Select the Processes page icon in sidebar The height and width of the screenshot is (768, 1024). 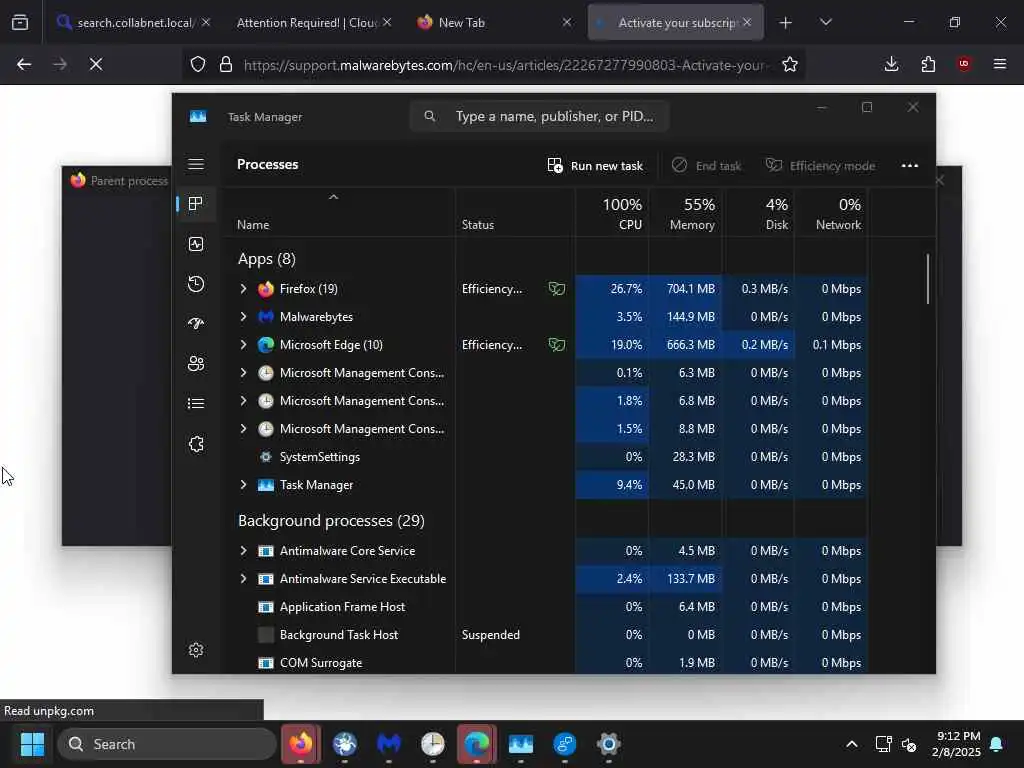(195, 204)
